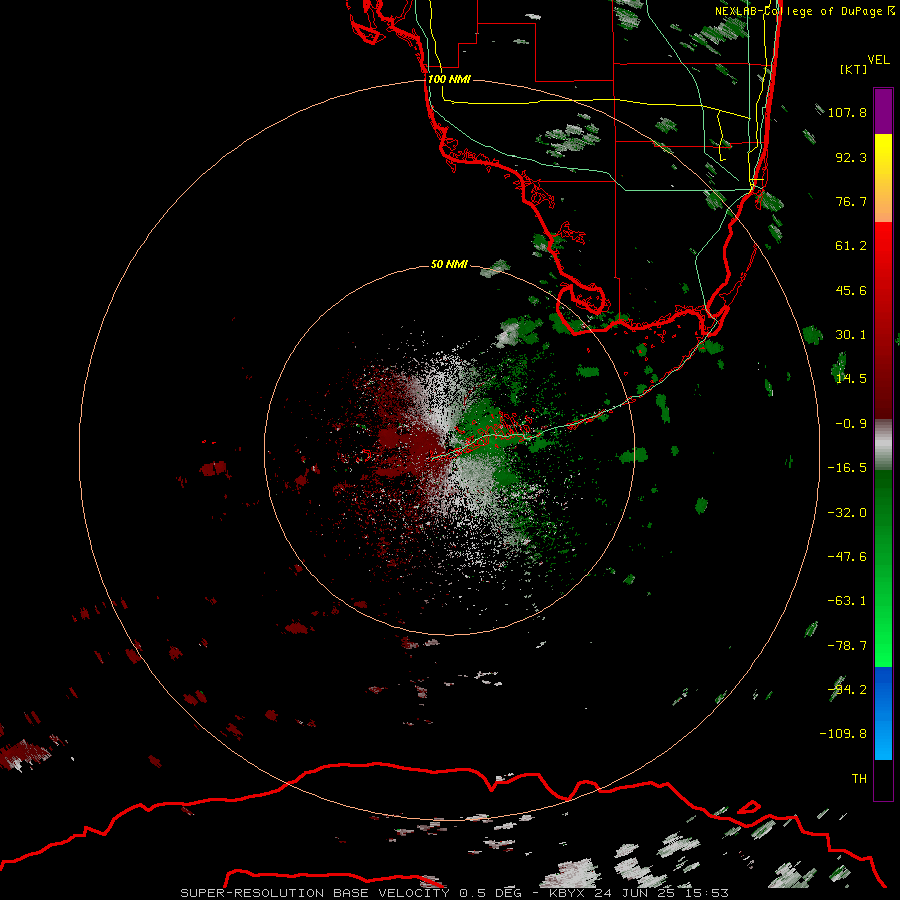Click the 61.2 velocity scale value
Screen dimensions: 900x900
851,246
